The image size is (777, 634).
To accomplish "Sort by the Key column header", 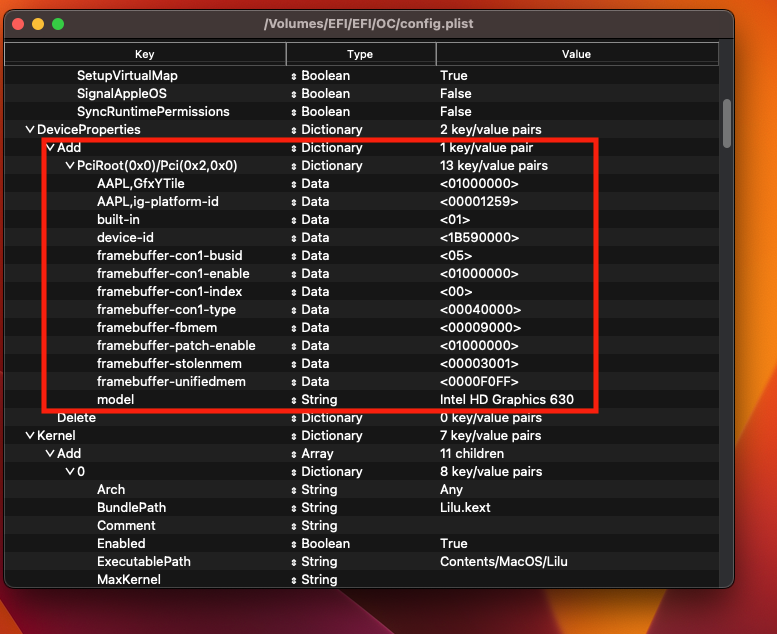I will tap(145, 54).
